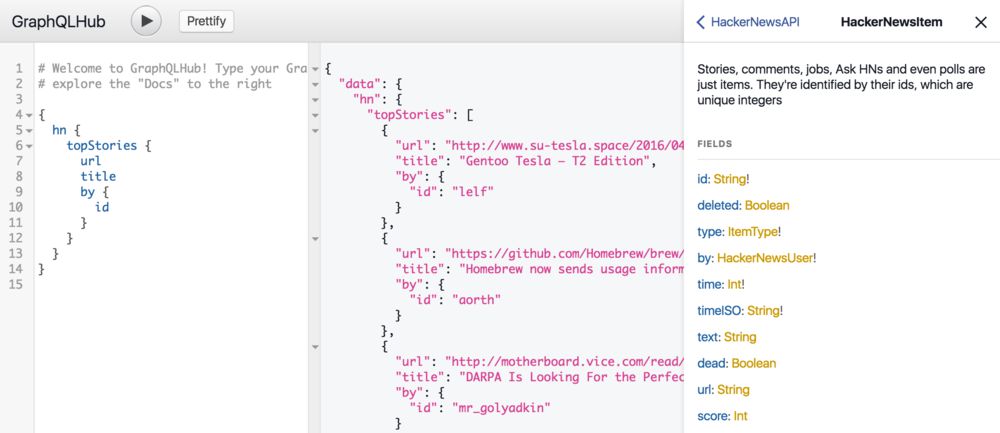1000x433 pixels.
Task: Click the 'dead' field name in docs
Action: point(712,363)
